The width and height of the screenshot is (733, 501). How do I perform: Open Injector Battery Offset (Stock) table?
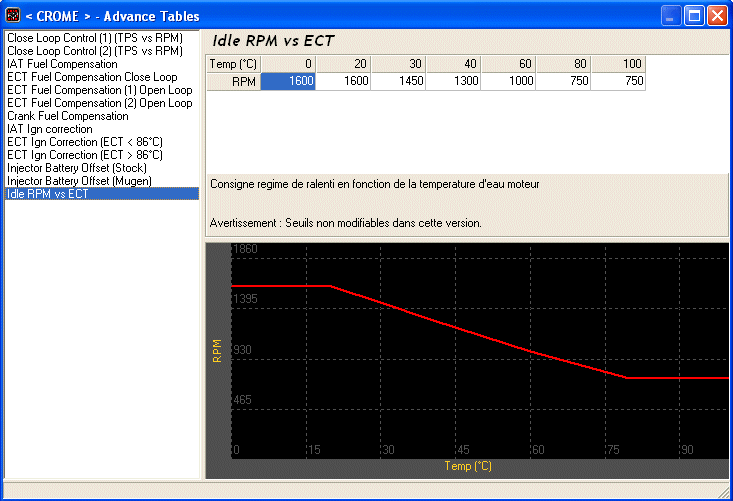click(x=77, y=168)
